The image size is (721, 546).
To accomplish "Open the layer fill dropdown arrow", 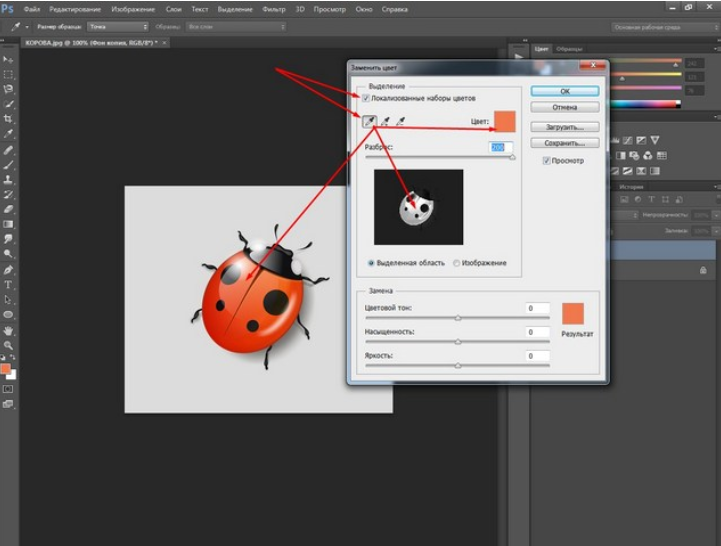I will coord(716,230).
